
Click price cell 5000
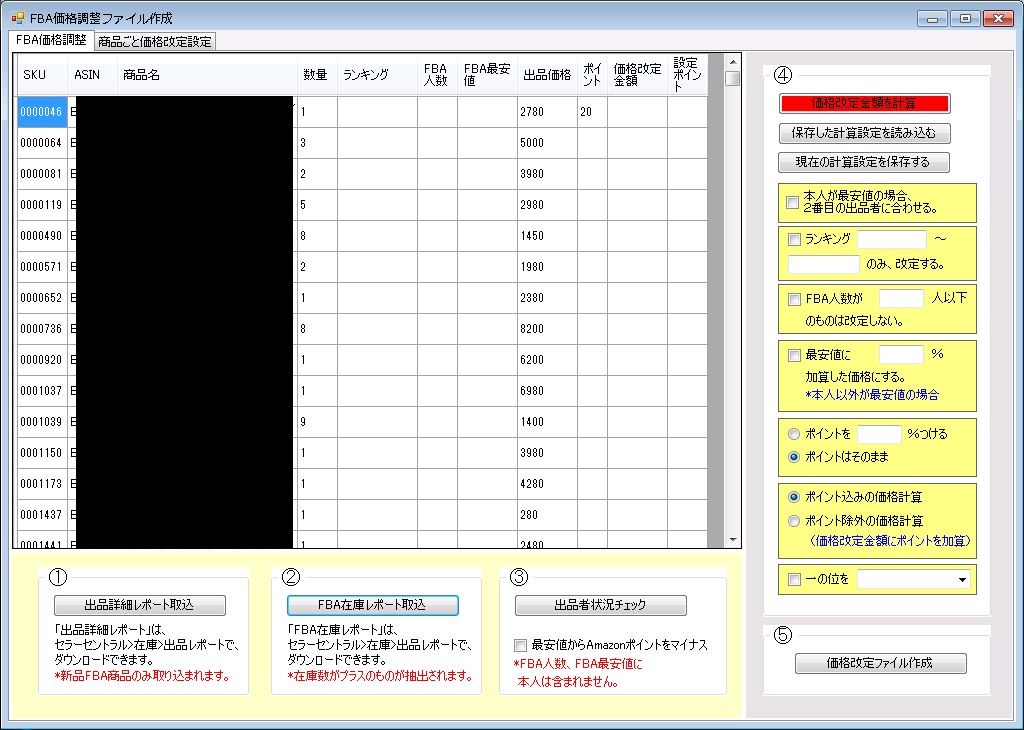pos(547,143)
